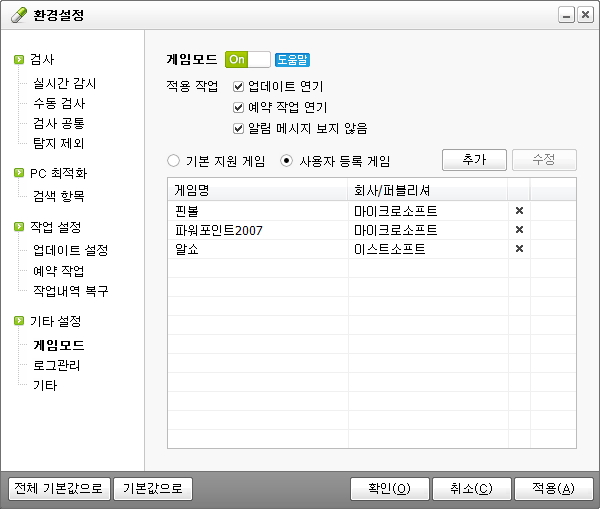Open 실시간 감시 settings in sidebar
The height and width of the screenshot is (509, 600).
pyautogui.click(x=64, y=84)
